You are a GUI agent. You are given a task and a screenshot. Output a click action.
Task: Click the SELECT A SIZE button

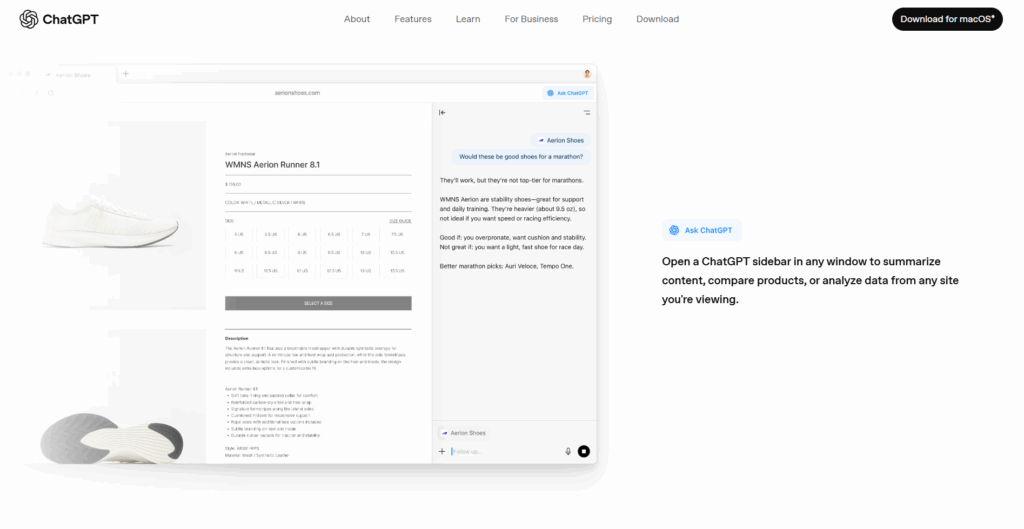click(318, 303)
